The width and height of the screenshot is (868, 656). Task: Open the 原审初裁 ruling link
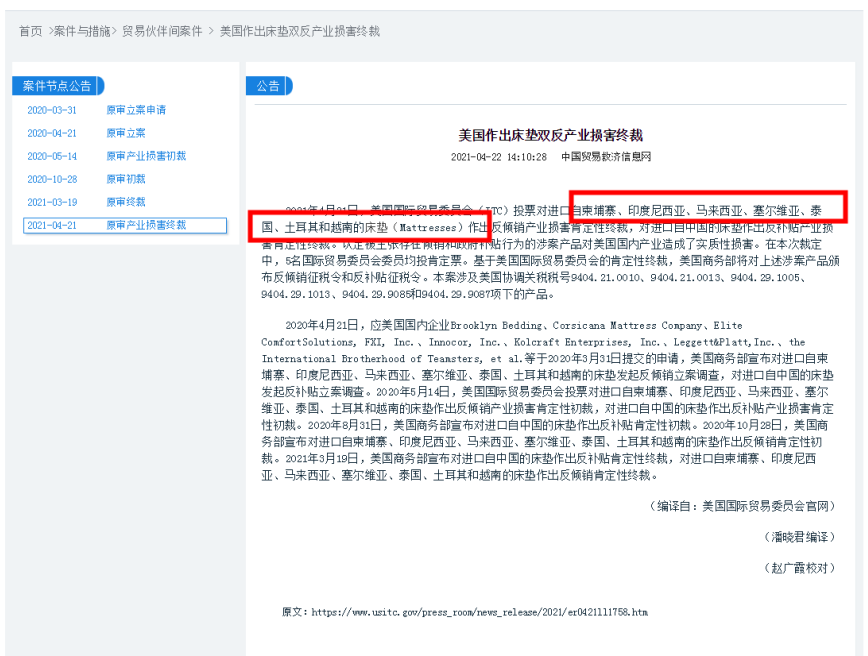click(125, 178)
